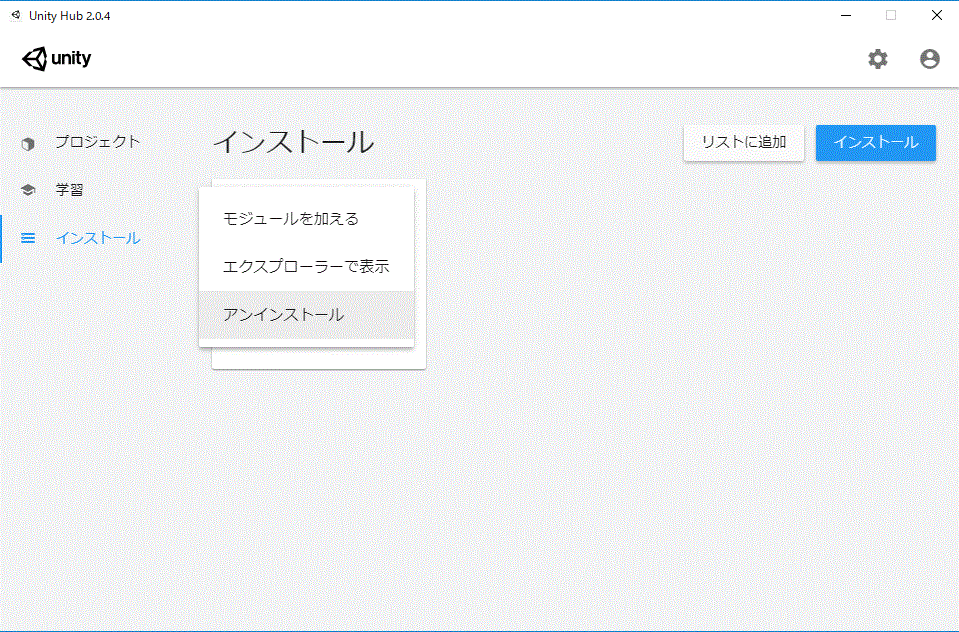This screenshot has height=632, width=959.
Task: Select モジュールを加える from the context menu
Action: [291, 219]
